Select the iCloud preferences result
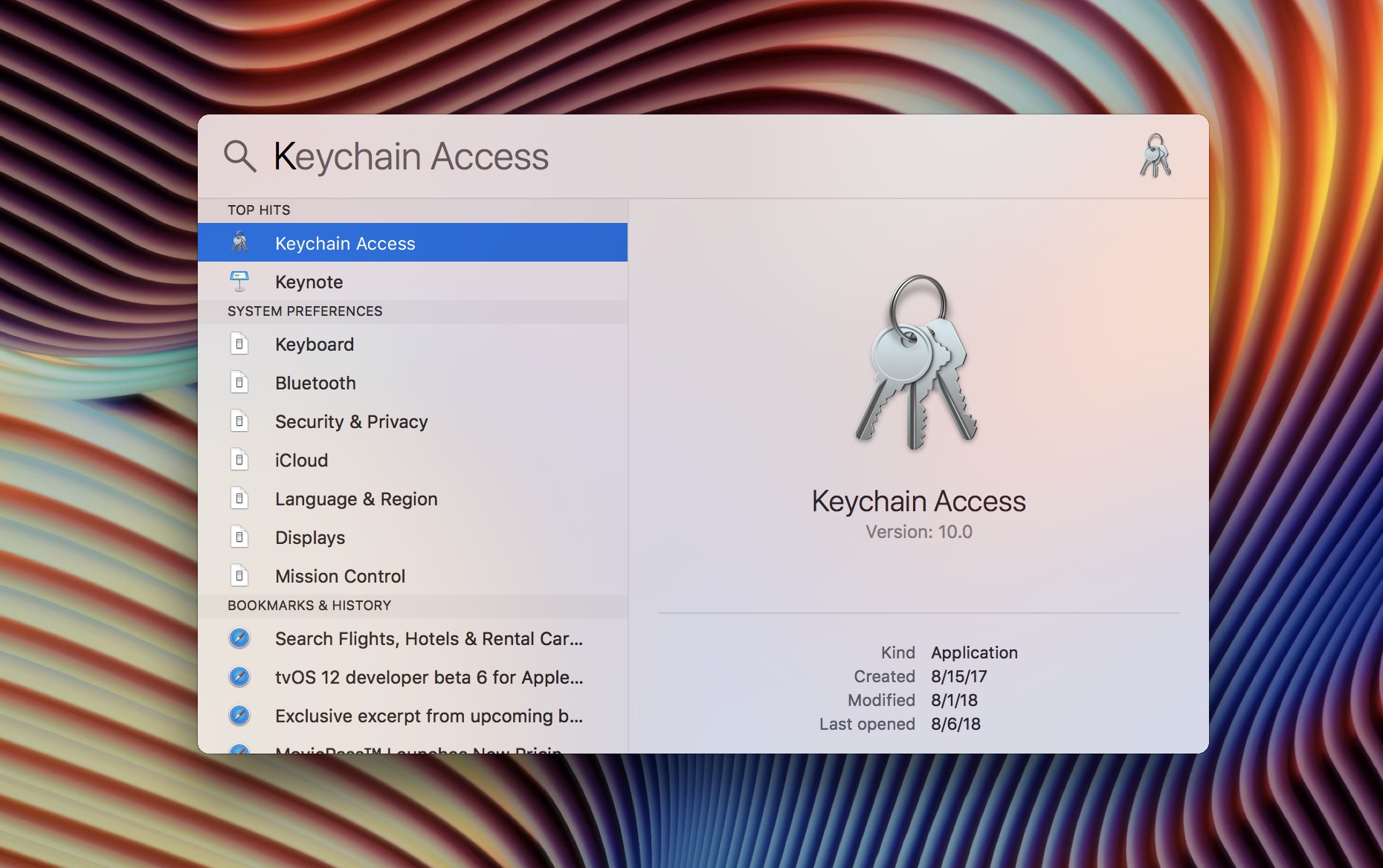1383x868 pixels. [x=301, y=461]
